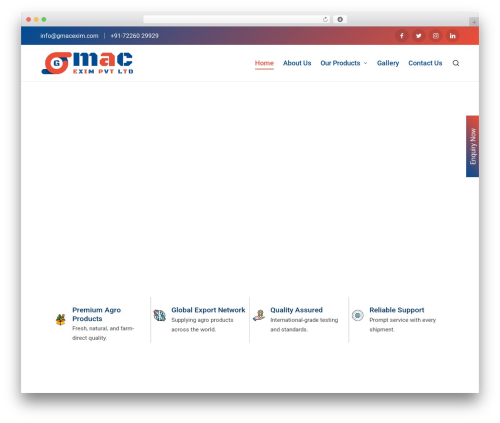Click the 'Prompt service with every shipment.' text
Image resolution: width=500 pixels, height=423 pixels.
[403, 325]
